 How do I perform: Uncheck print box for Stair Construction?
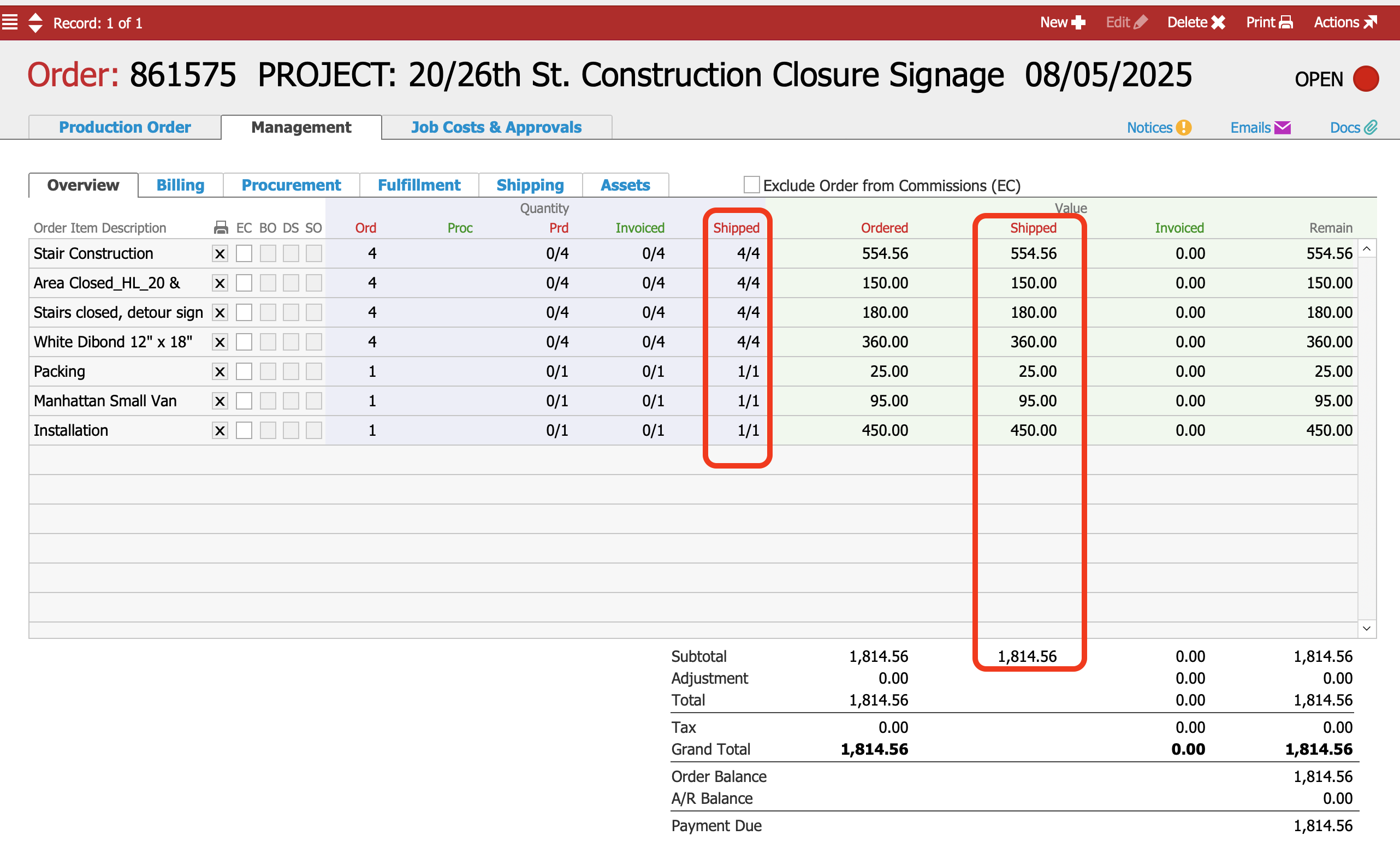click(220, 253)
